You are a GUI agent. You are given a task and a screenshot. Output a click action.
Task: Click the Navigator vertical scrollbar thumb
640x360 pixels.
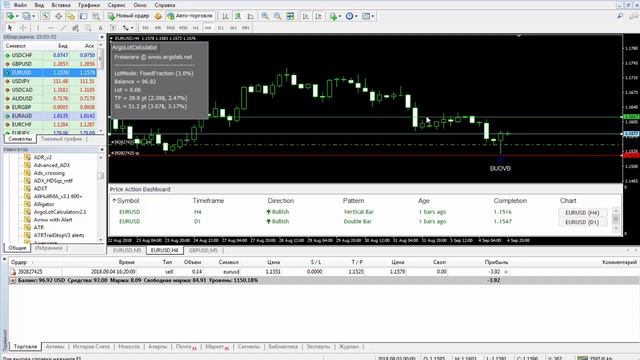[101, 176]
